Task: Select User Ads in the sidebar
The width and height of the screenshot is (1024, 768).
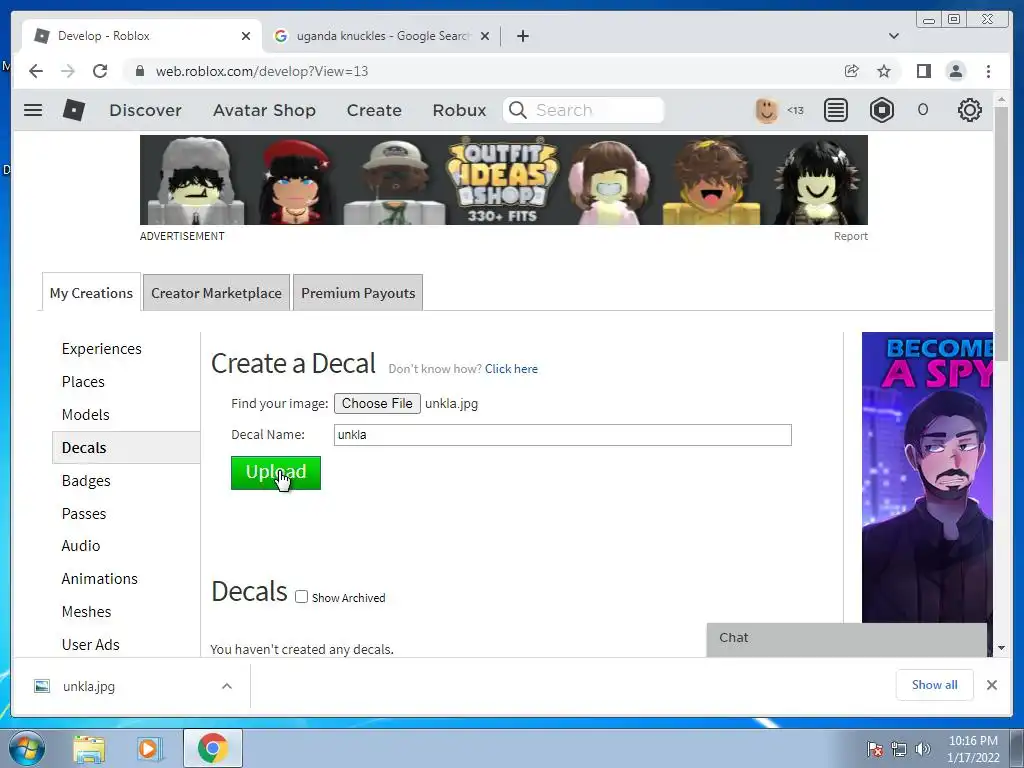Action: click(91, 645)
